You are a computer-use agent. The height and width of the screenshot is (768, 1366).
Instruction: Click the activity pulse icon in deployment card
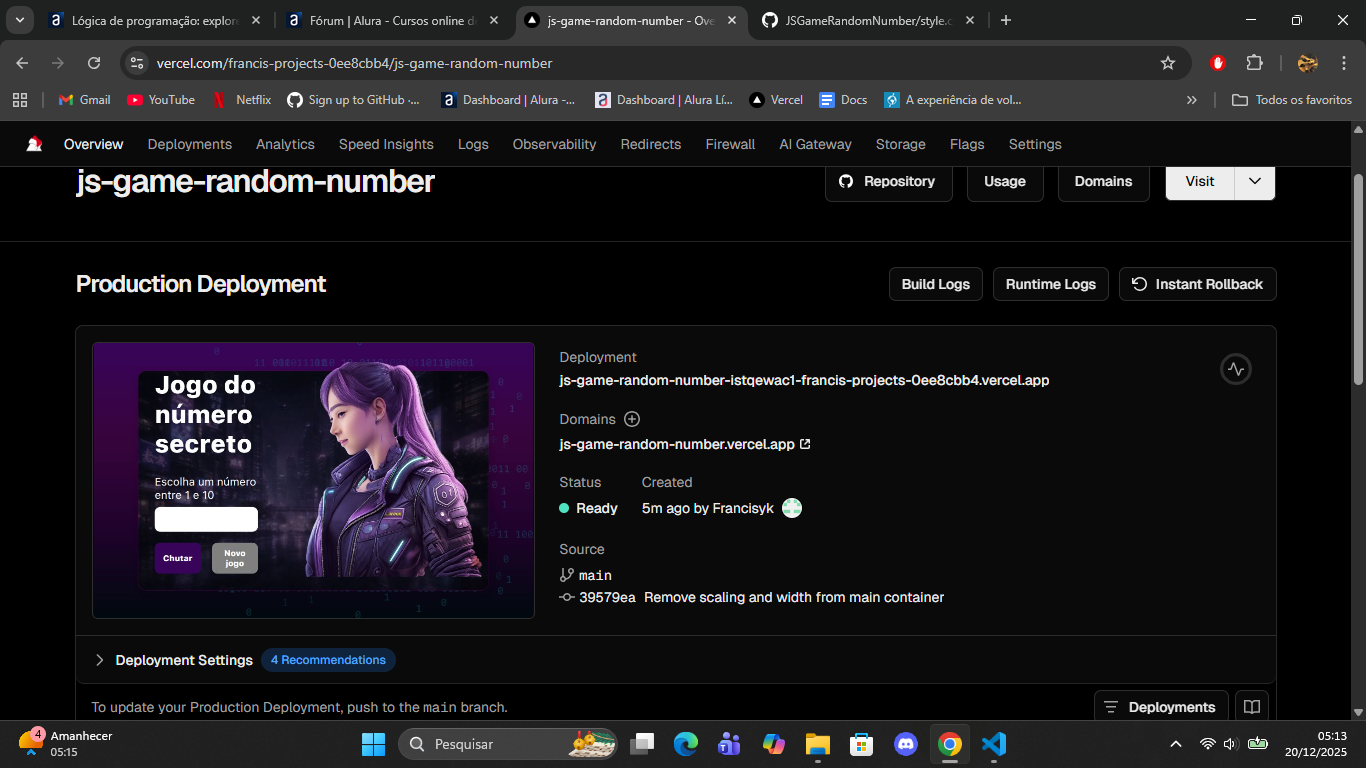pyautogui.click(x=1236, y=369)
